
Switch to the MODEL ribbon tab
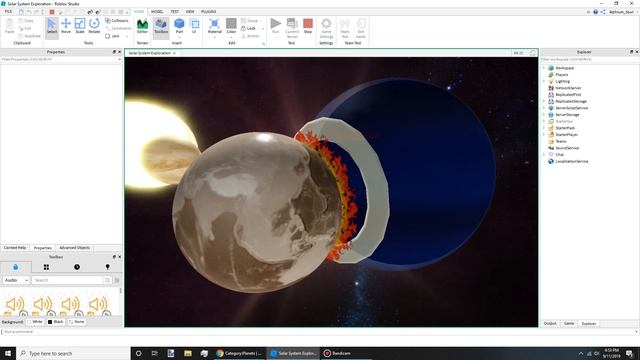pos(157,11)
